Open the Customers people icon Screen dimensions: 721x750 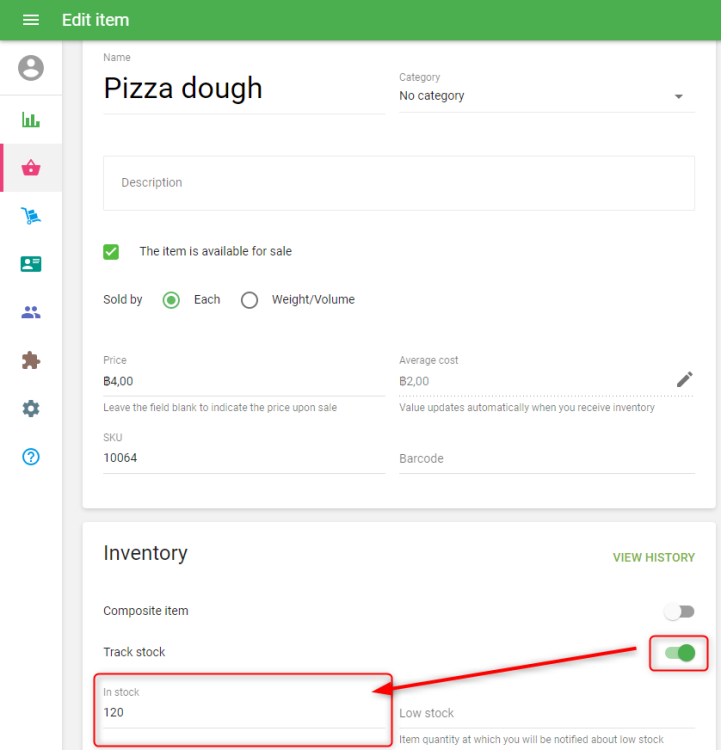[x=31, y=312]
